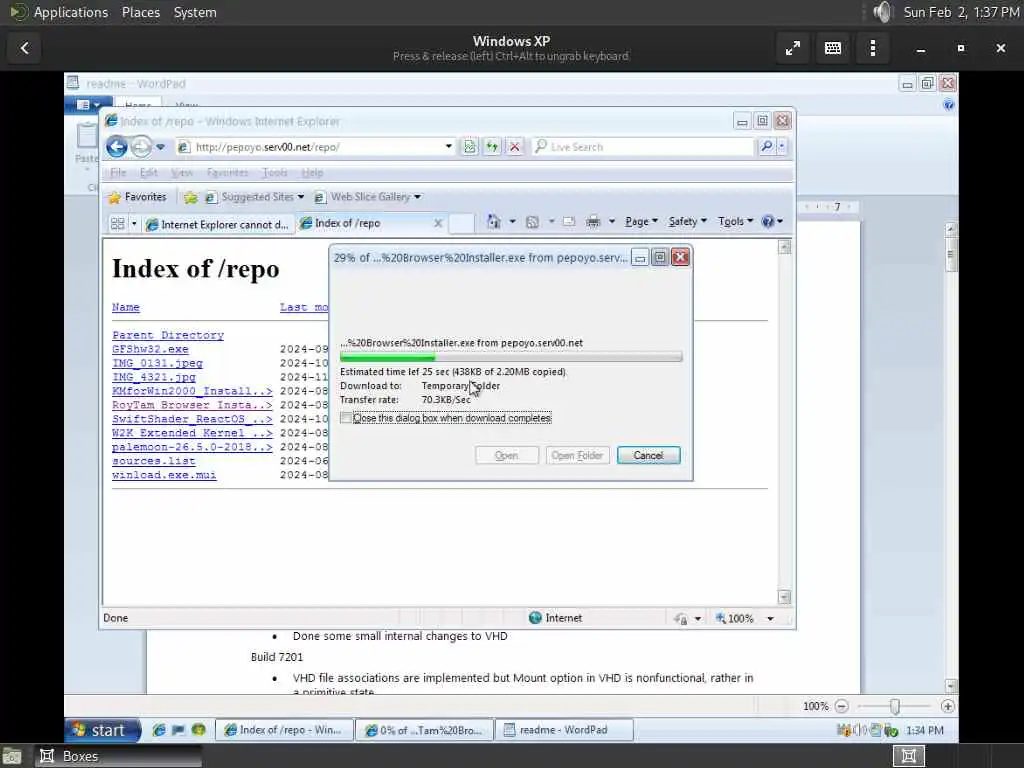Open the sources.list link
This screenshot has width=1024, height=768.
coord(153,461)
